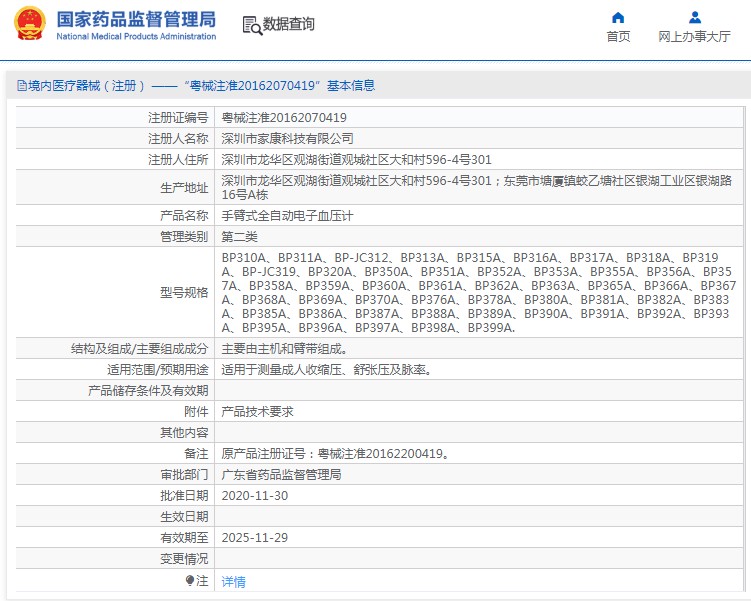The height and width of the screenshot is (601, 751).
Task: Click product name 手臂式全自动电子血压计
Action: [x=287, y=215]
